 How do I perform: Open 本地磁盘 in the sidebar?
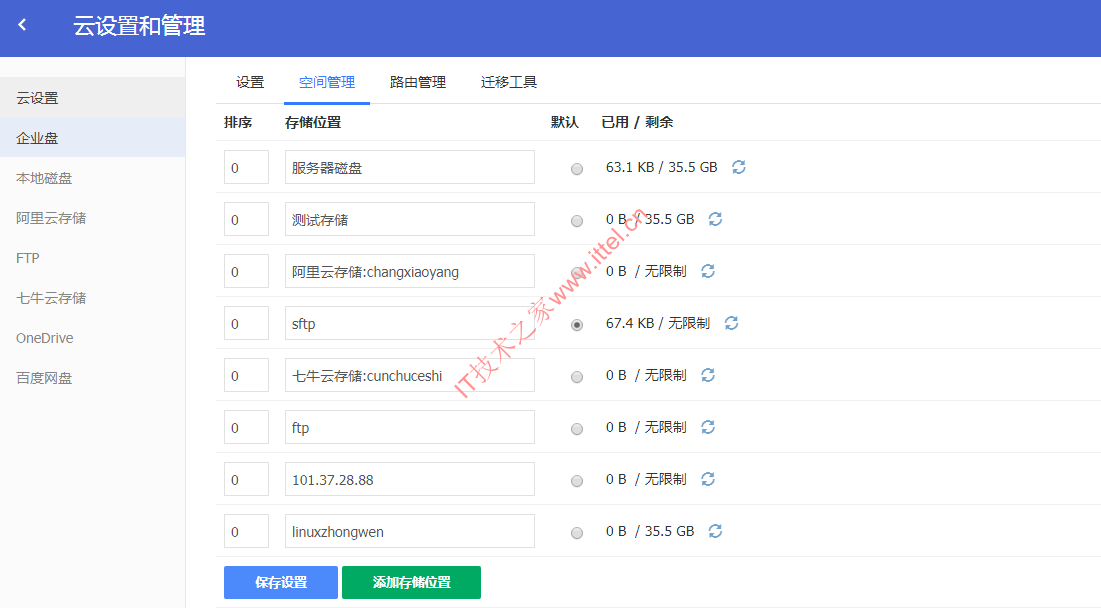click(x=93, y=178)
